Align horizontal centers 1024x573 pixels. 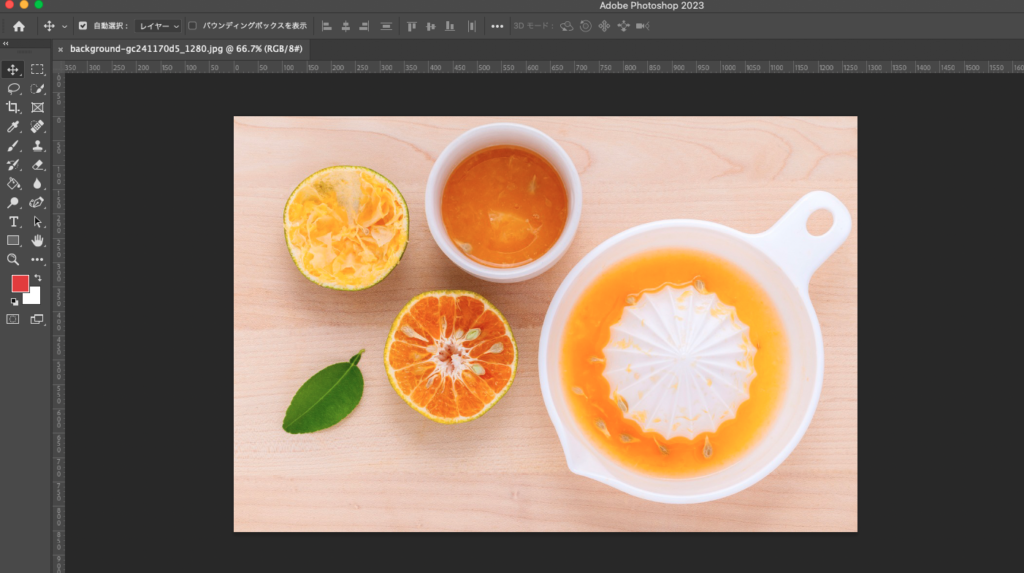point(346,26)
